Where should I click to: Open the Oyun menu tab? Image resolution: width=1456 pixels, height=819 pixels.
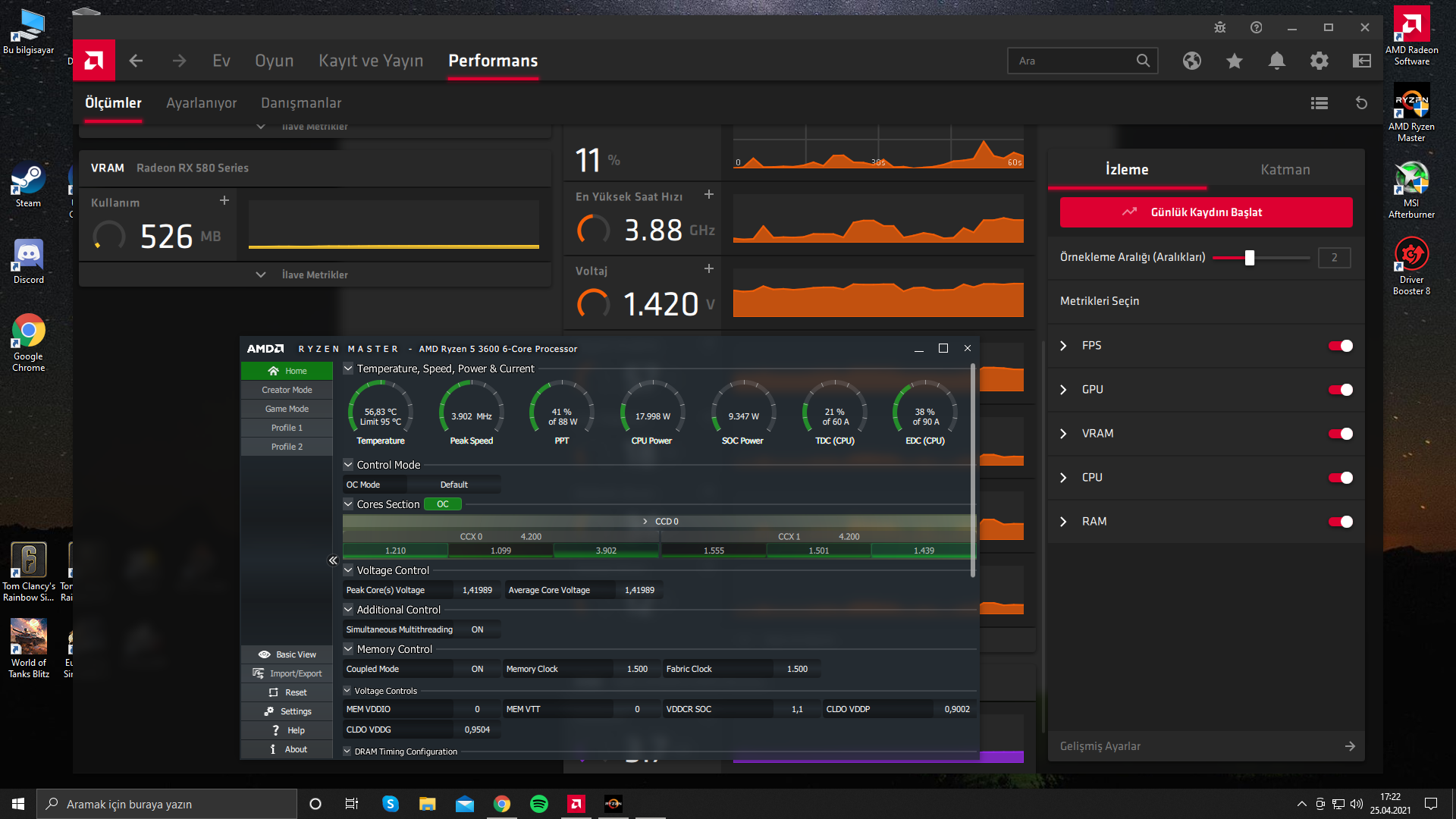click(274, 61)
